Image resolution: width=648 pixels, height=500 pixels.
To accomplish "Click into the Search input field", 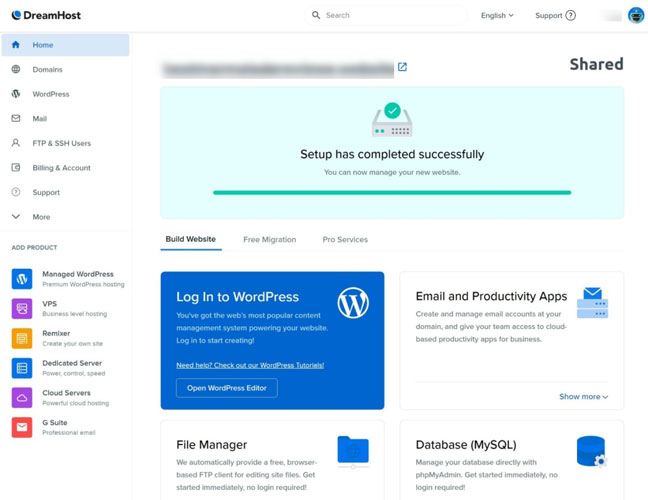I will 386,15.
